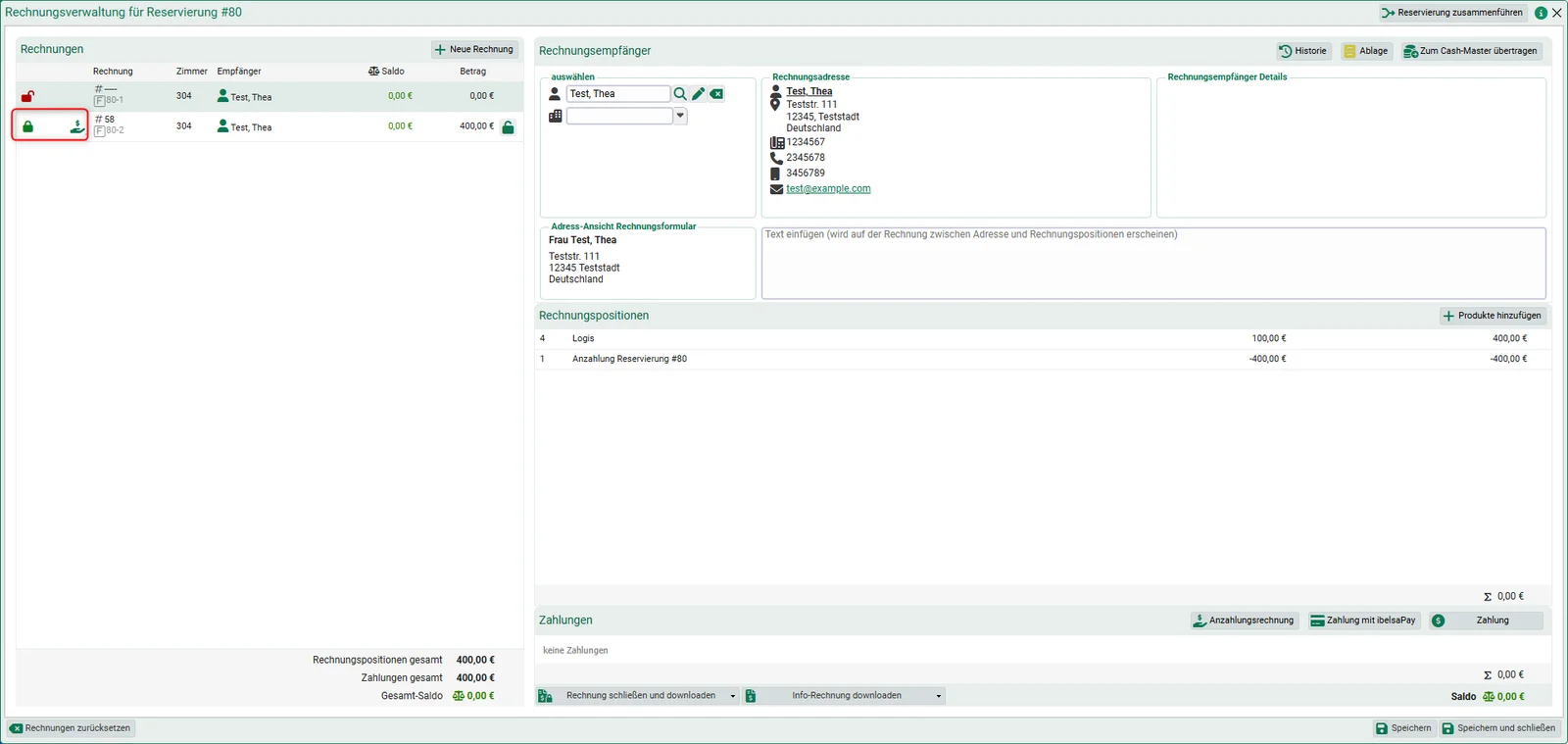1568x744 pixels.
Task: Click Zum Cash-Master übertragen
Action: click(x=1471, y=51)
